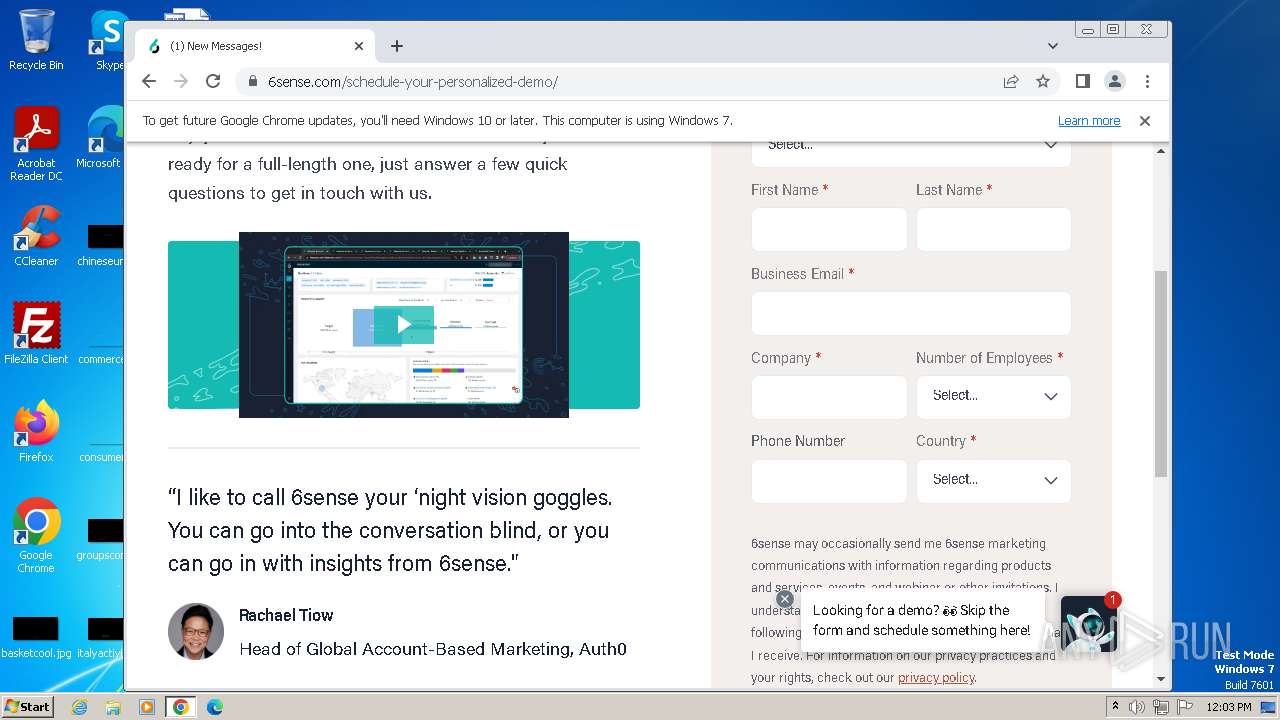The image size is (1280, 720).
Task: Open the Windows Start menu
Action: tap(27, 706)
